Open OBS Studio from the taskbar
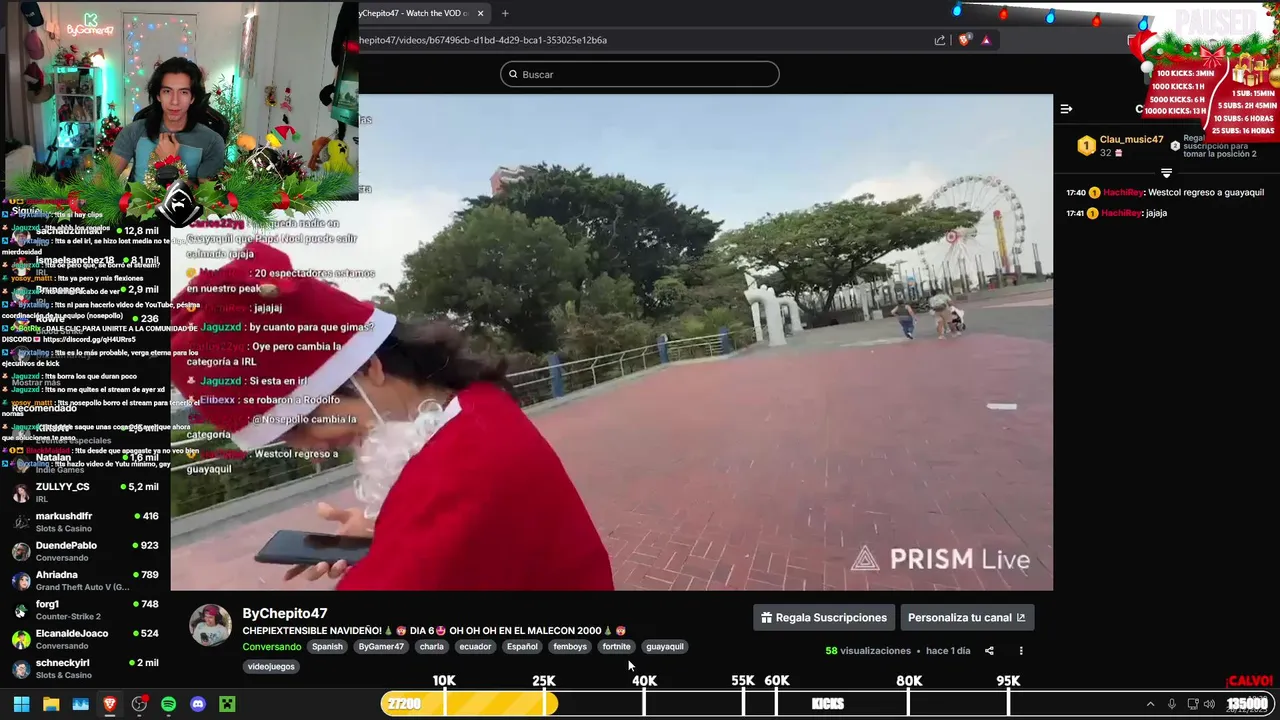Image resolution: width=1280 pixels, height=720 pixels. click(139, 704)
